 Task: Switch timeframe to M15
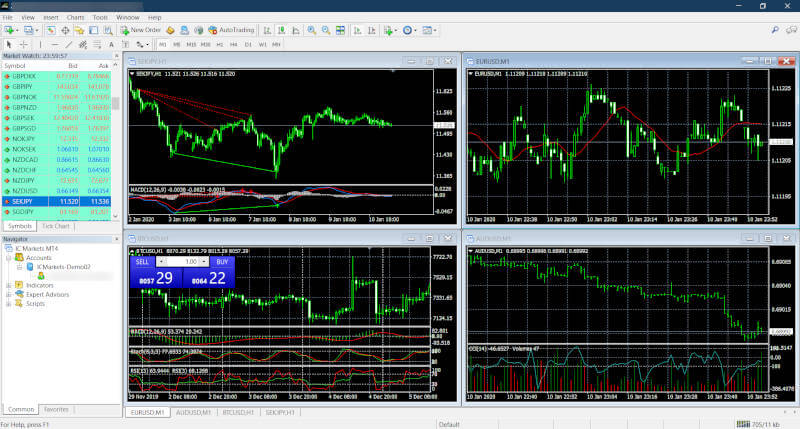click(x=191, y=45)
